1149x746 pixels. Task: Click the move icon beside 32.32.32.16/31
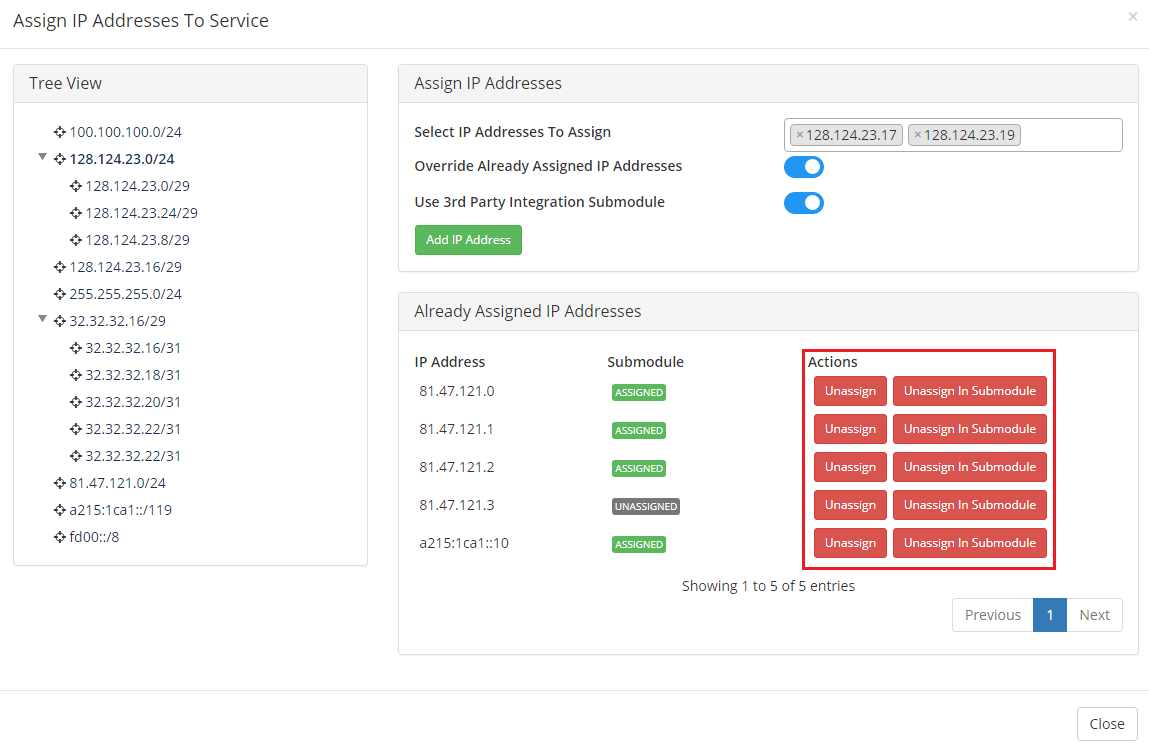pos(75,348)
